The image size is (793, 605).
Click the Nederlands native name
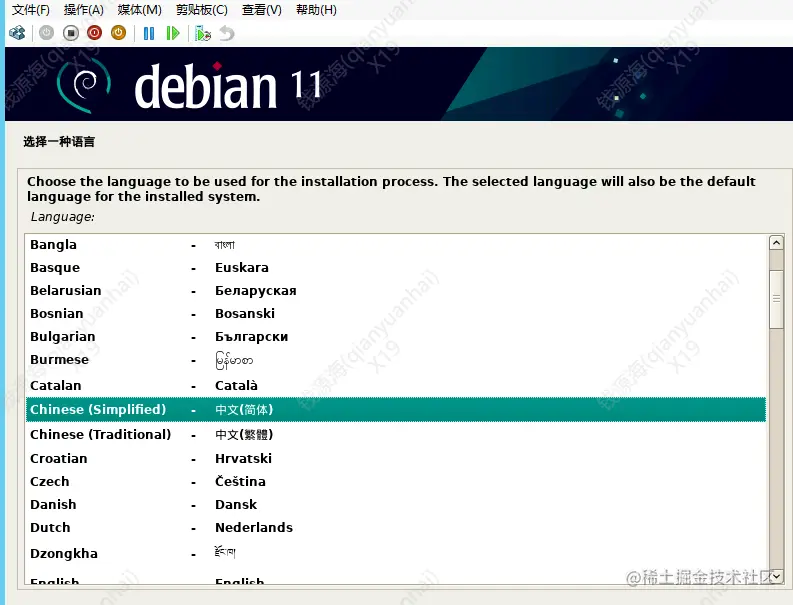pyautogui.click(x=254, y=528)
